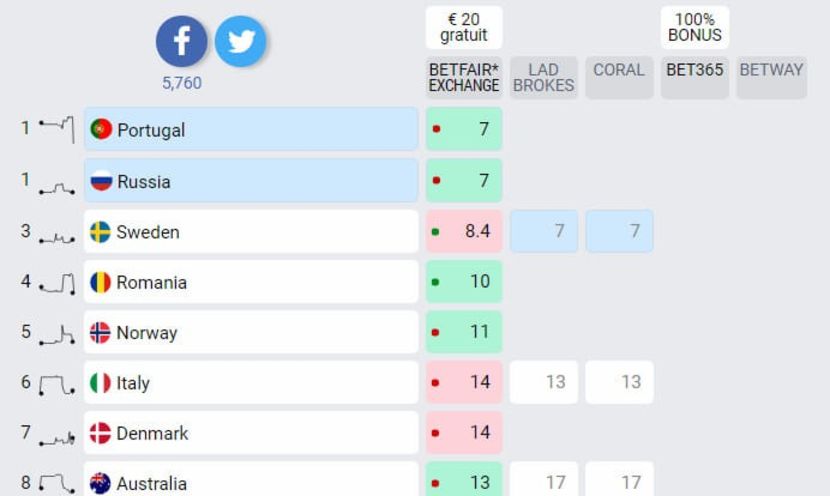This screenshot has height=496, width=830.
Task: Click Denmark's flag icon
Action: pos(100,433)
